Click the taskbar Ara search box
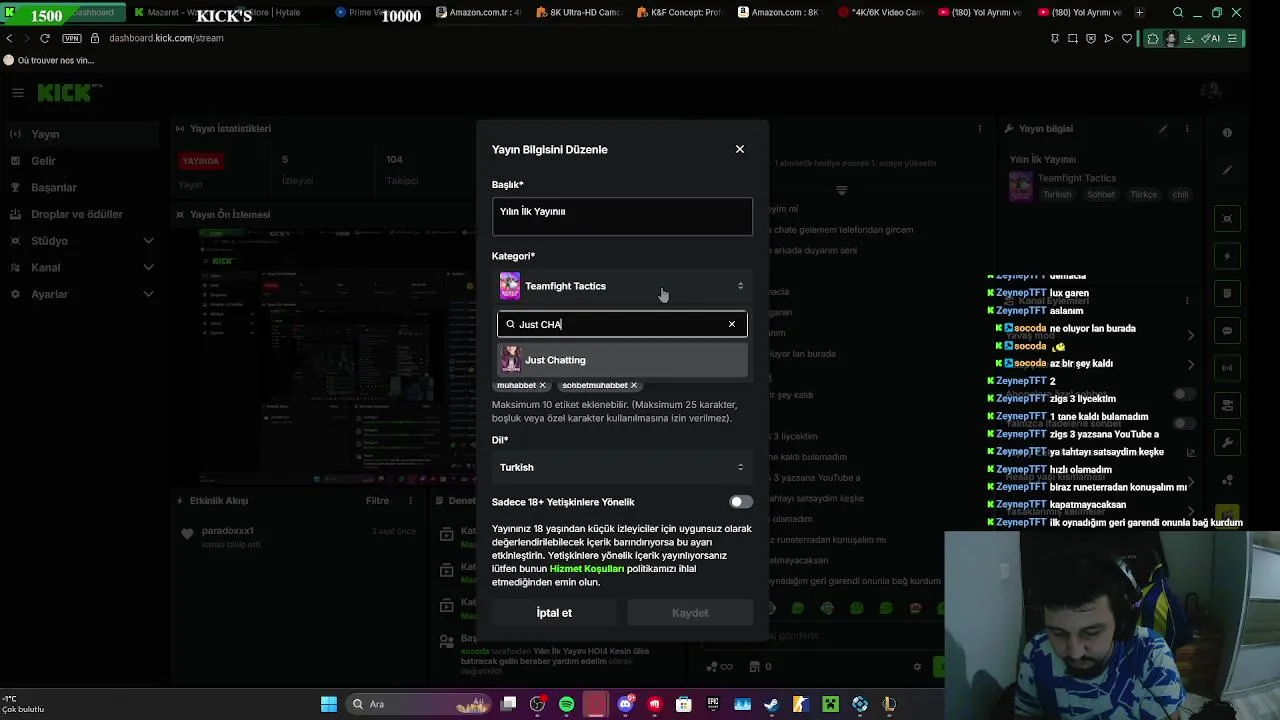This screenshot has height=720, width=1280. [418, 704]
